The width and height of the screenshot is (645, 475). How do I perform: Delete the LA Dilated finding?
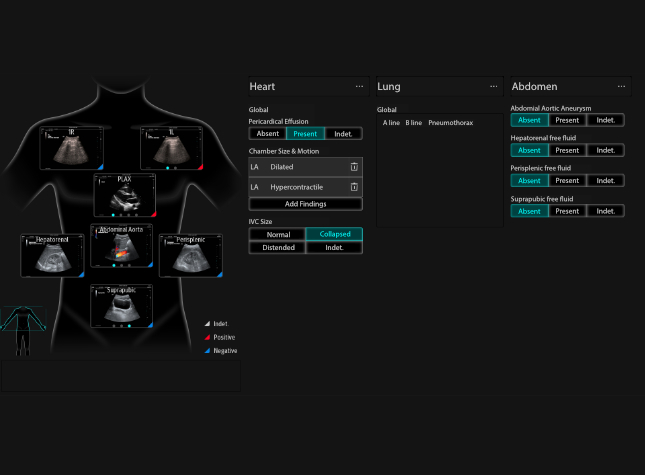click(x=353, y=167)
